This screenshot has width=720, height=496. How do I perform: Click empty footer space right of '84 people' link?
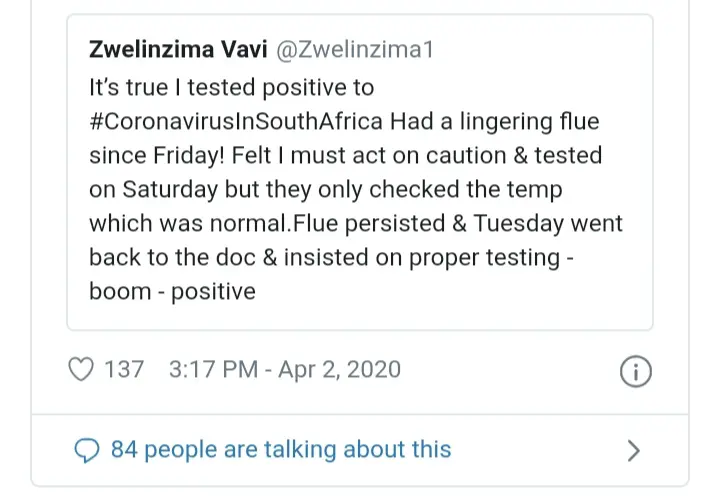[537, 450]
